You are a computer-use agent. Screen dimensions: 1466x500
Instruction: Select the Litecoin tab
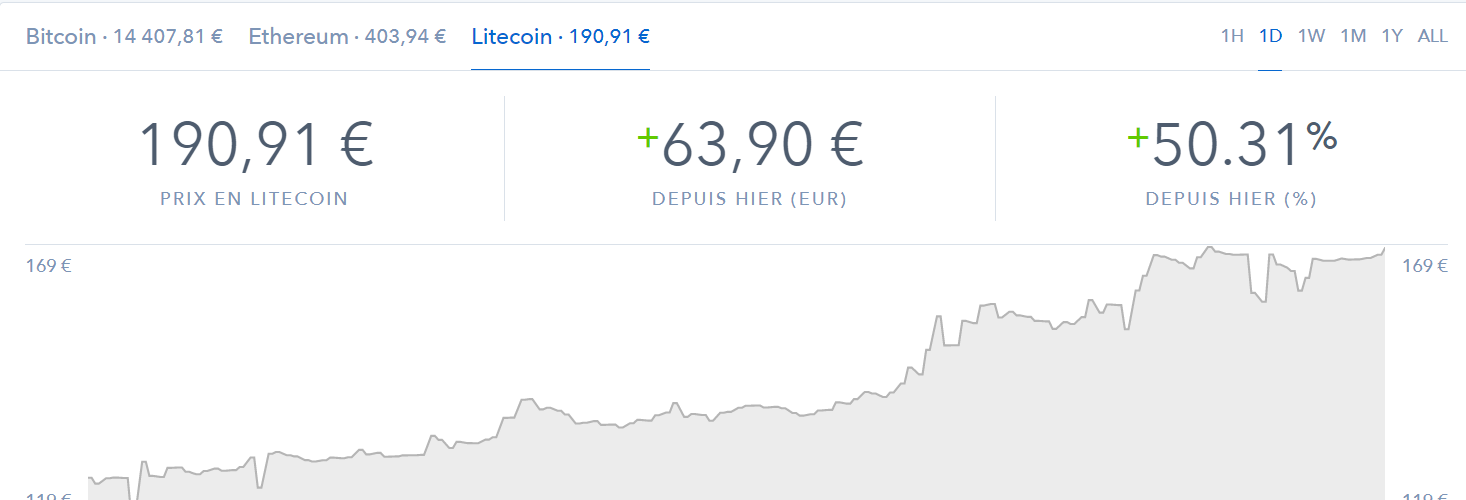click(x=561, y=37)
